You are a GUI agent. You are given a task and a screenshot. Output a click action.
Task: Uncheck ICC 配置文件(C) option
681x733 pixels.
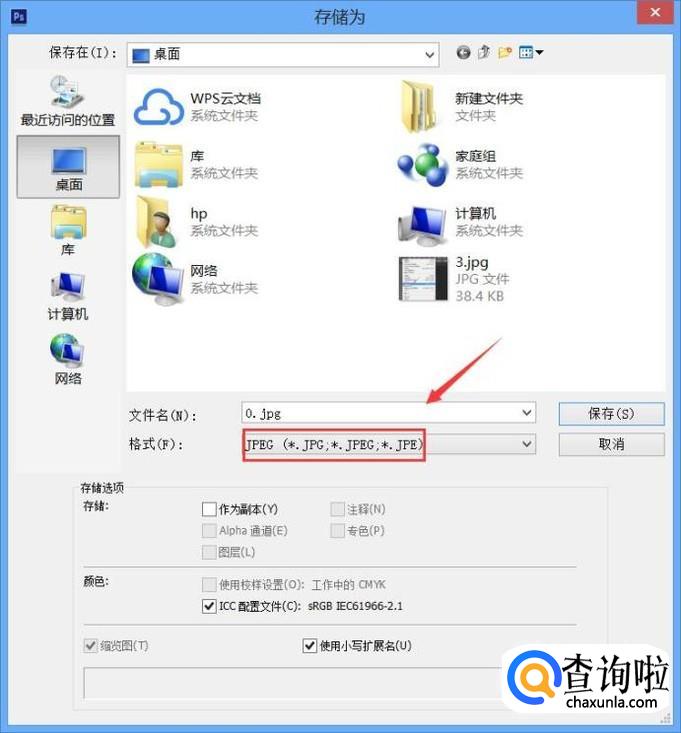pos(209,606)
